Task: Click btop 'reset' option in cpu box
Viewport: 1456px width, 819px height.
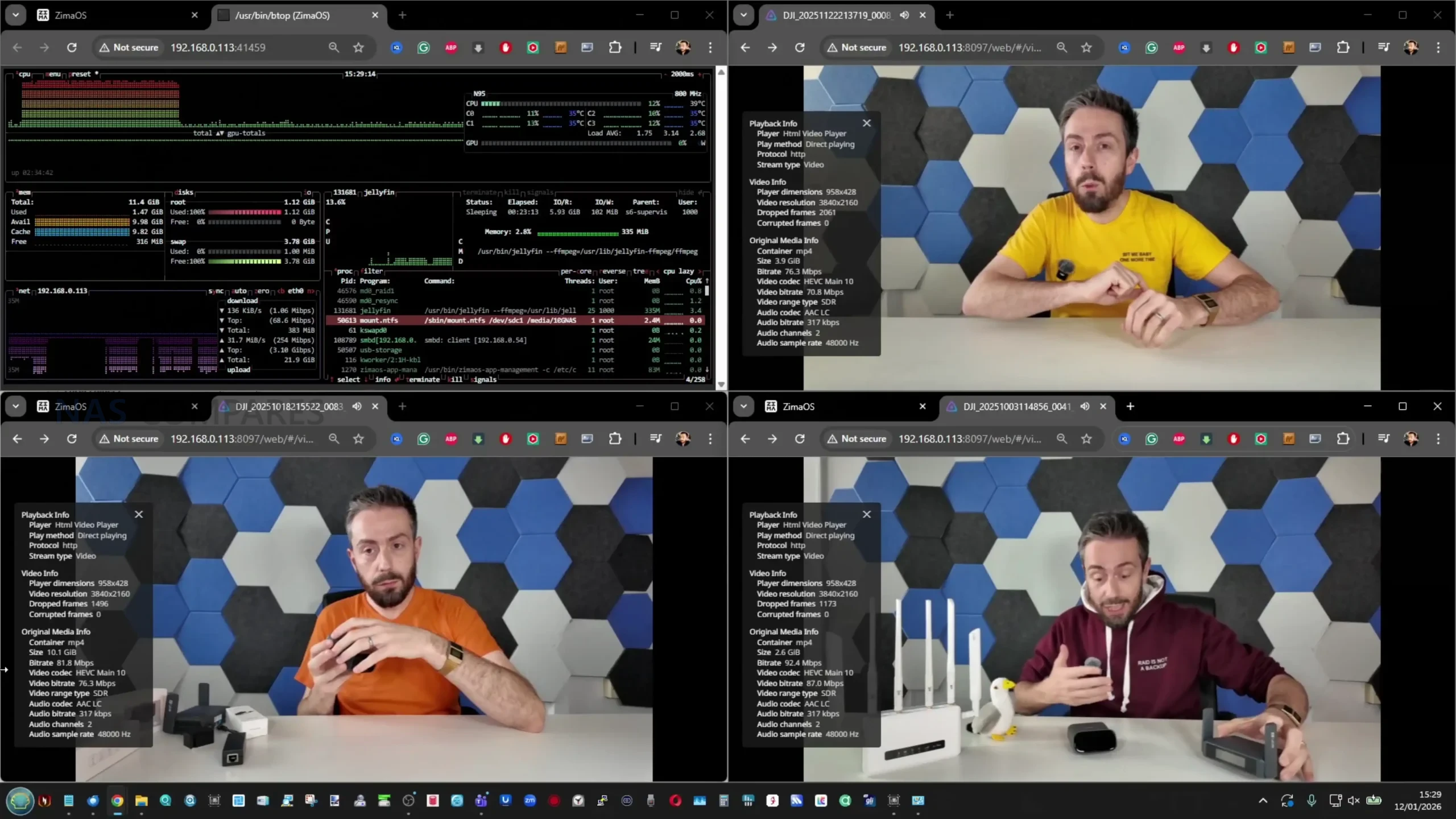Action: (81, 74)
